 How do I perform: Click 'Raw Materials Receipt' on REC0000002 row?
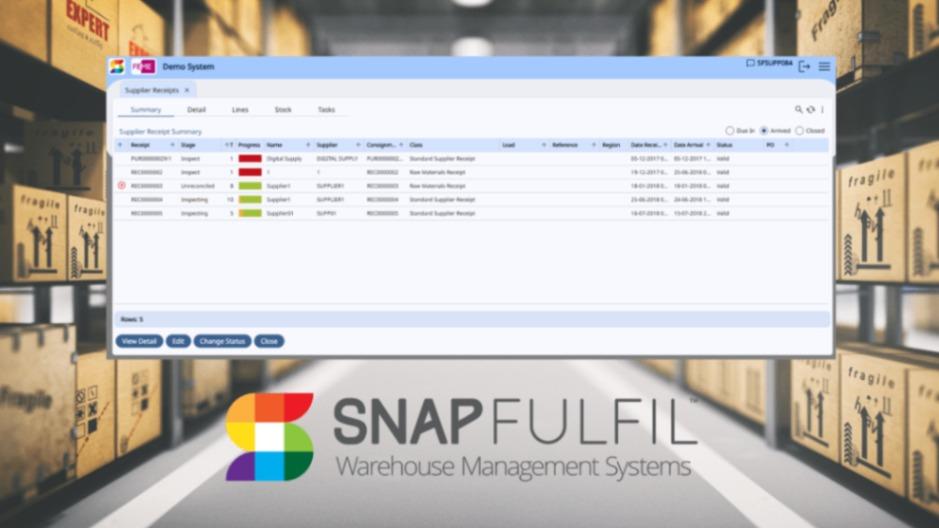coord(437,172)
